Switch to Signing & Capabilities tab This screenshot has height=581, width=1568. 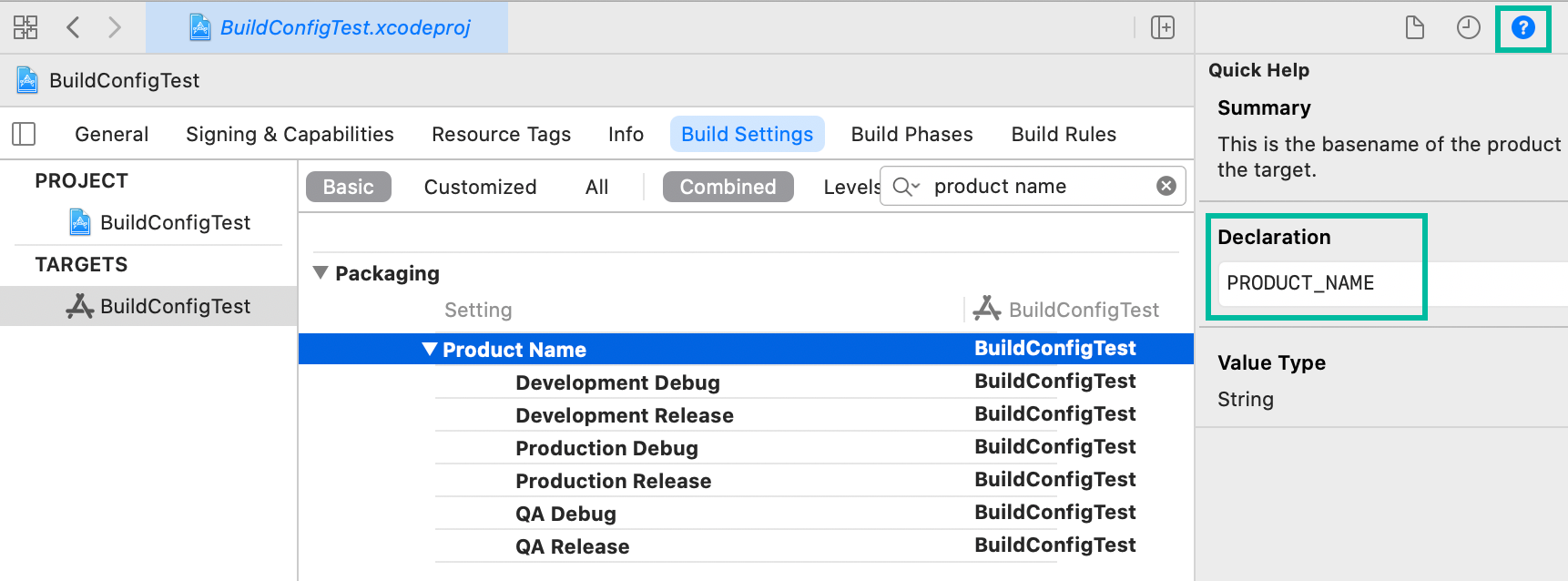290,134
